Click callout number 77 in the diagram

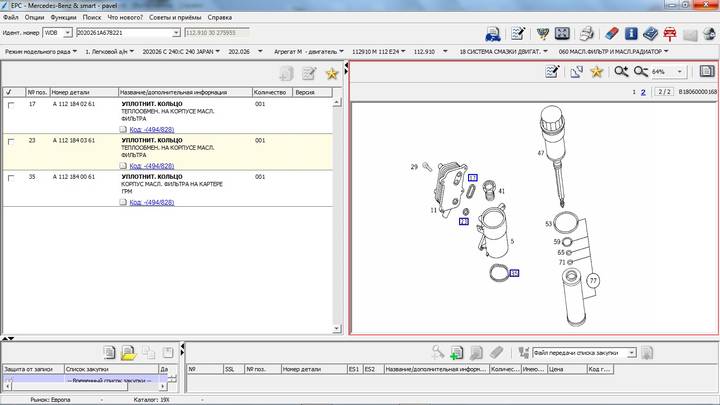click(592, 281)
